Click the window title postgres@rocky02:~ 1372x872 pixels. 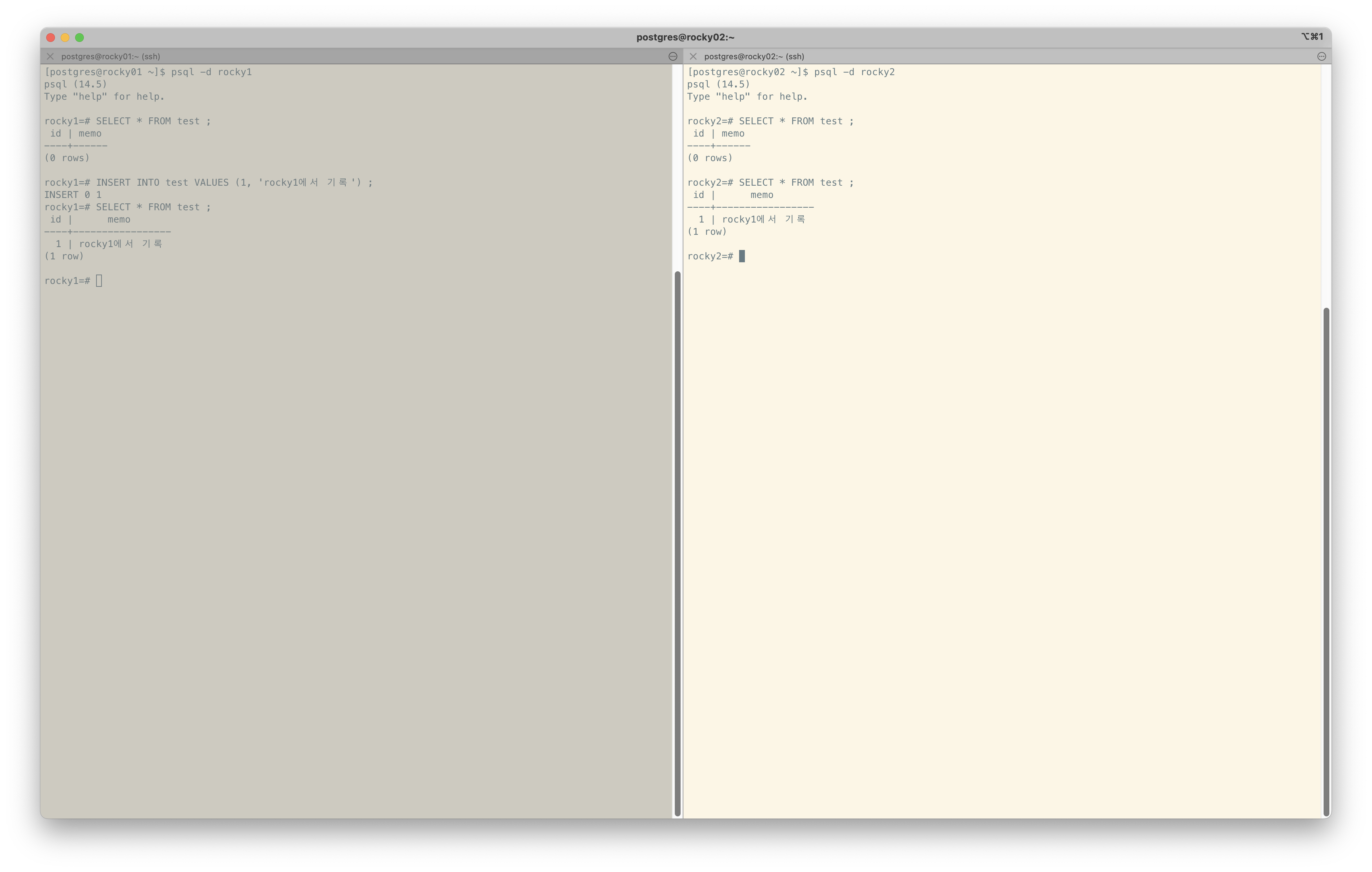[685, 38]
